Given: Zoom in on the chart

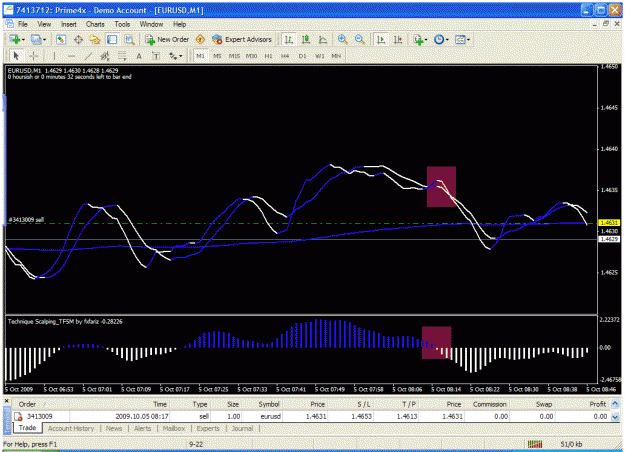Looking at the screenshot, I should pyautogui.click(x=342, y=39).
